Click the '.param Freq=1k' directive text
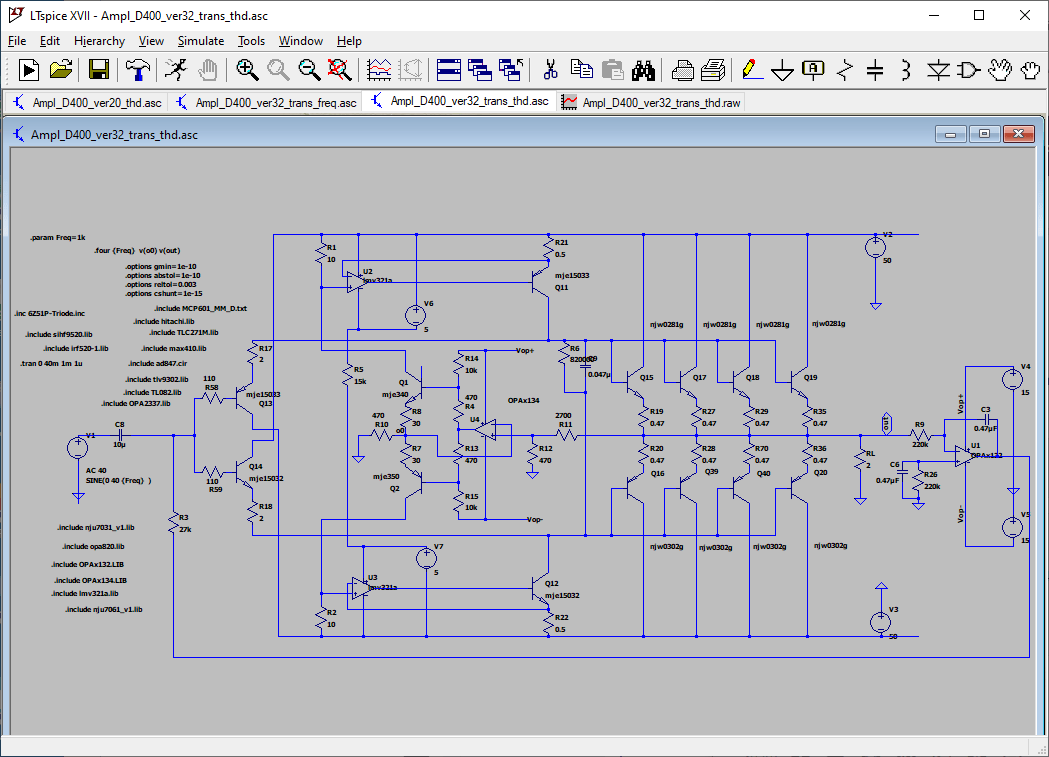 pyautogui.click(x=58, y=237)
